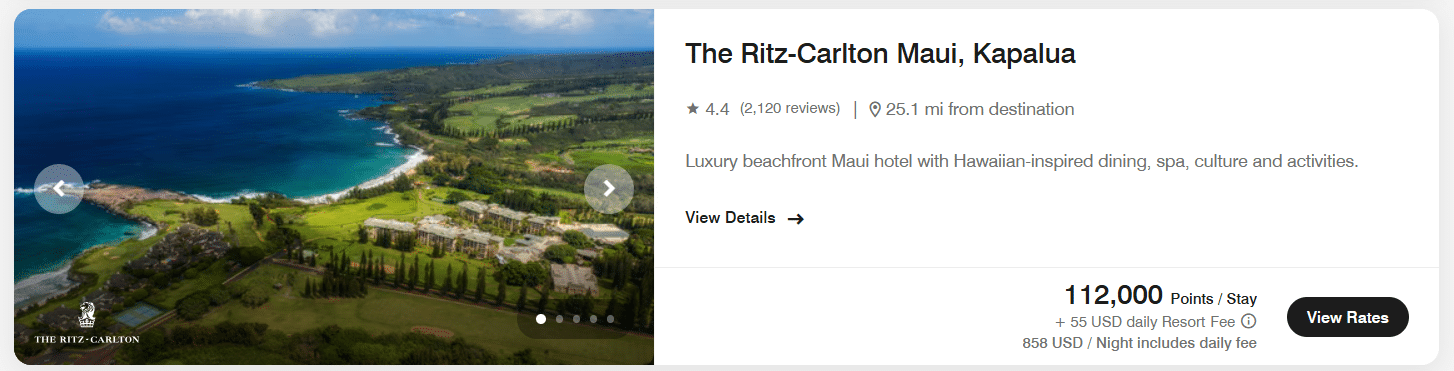Open the resort fee info icon
Screen dimensions: 1454x371
pos(1248,322)
